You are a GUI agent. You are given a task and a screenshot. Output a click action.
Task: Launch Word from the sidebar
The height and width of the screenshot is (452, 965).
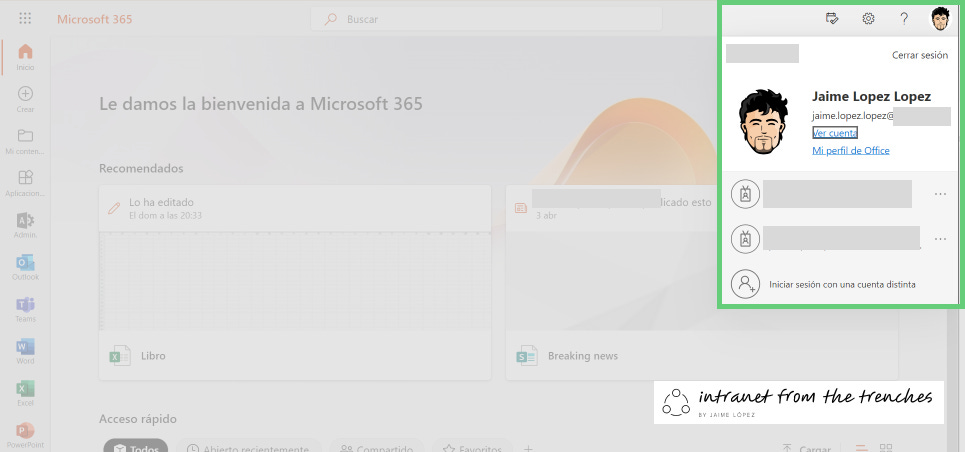click(25, 351)
